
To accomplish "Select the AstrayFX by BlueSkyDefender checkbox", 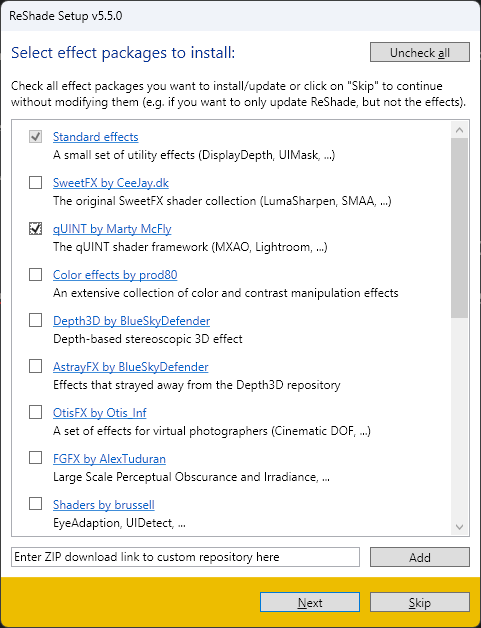I will tap(36, 366).
